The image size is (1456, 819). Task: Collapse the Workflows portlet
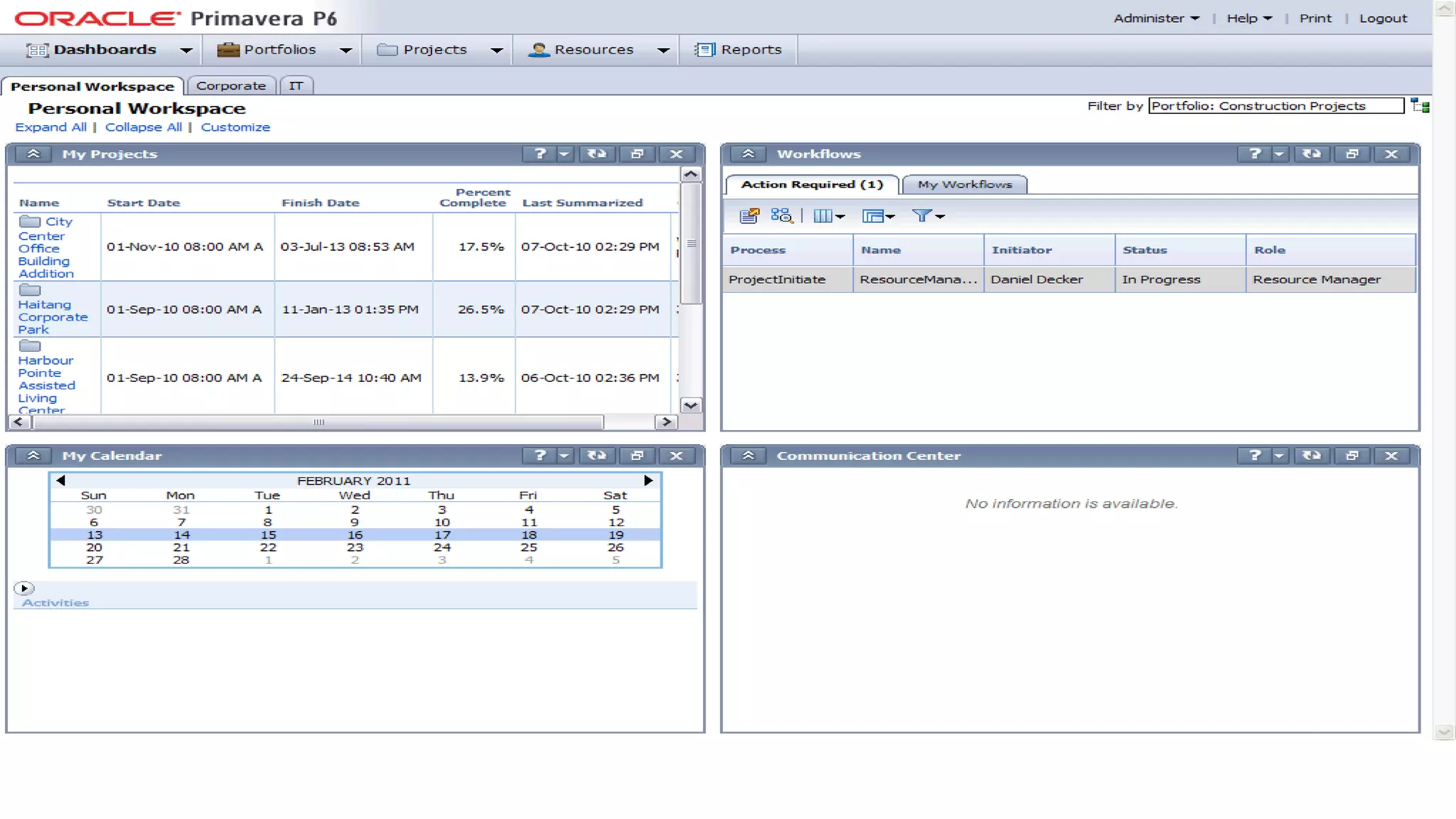[x=748, y=154]
